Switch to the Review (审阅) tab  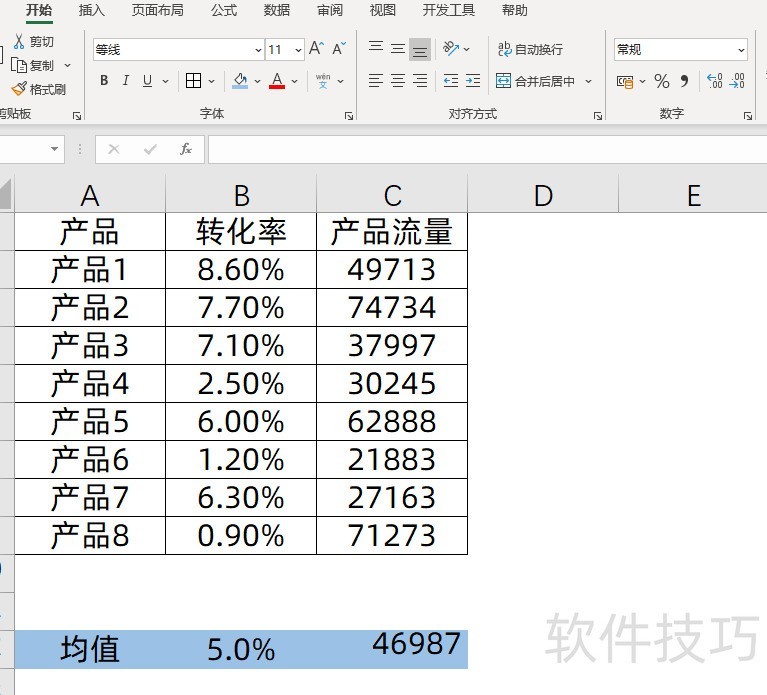[330, 10]
